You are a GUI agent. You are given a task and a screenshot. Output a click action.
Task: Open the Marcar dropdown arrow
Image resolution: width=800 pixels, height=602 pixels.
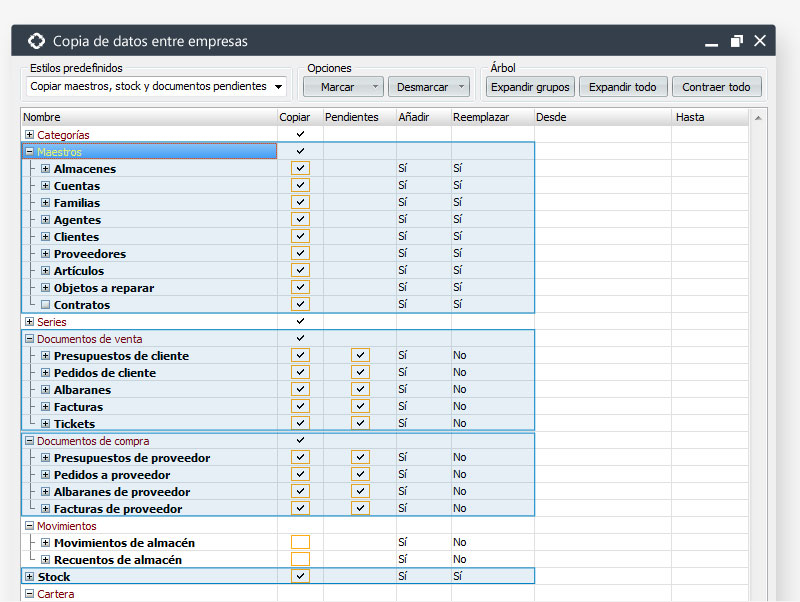point(374,87)
